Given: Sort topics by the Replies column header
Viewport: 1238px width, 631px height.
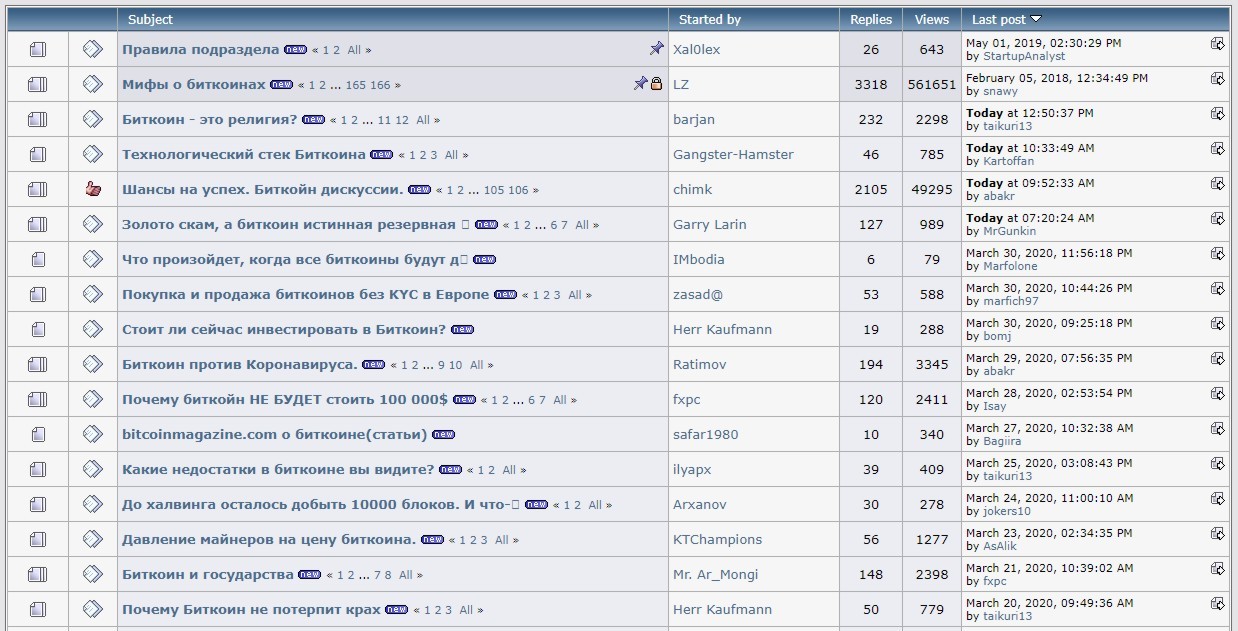Looking at the screenshot, I should (x=870, y=19).
